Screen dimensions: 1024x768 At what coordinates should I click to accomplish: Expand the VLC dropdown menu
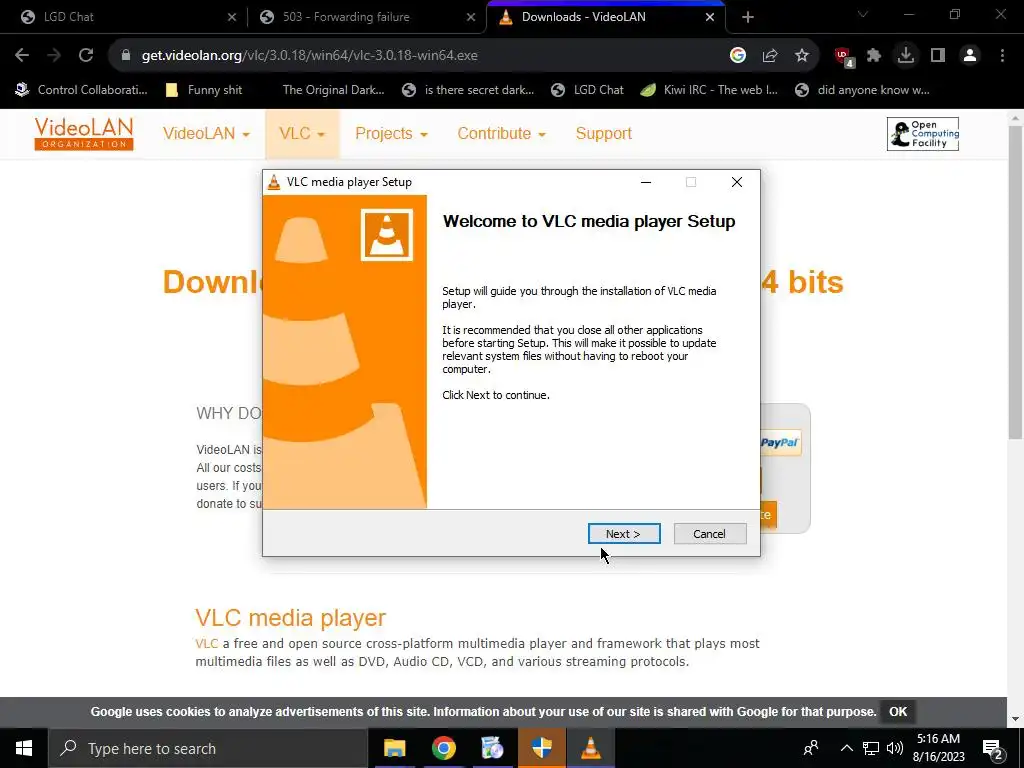coord(302,133)
